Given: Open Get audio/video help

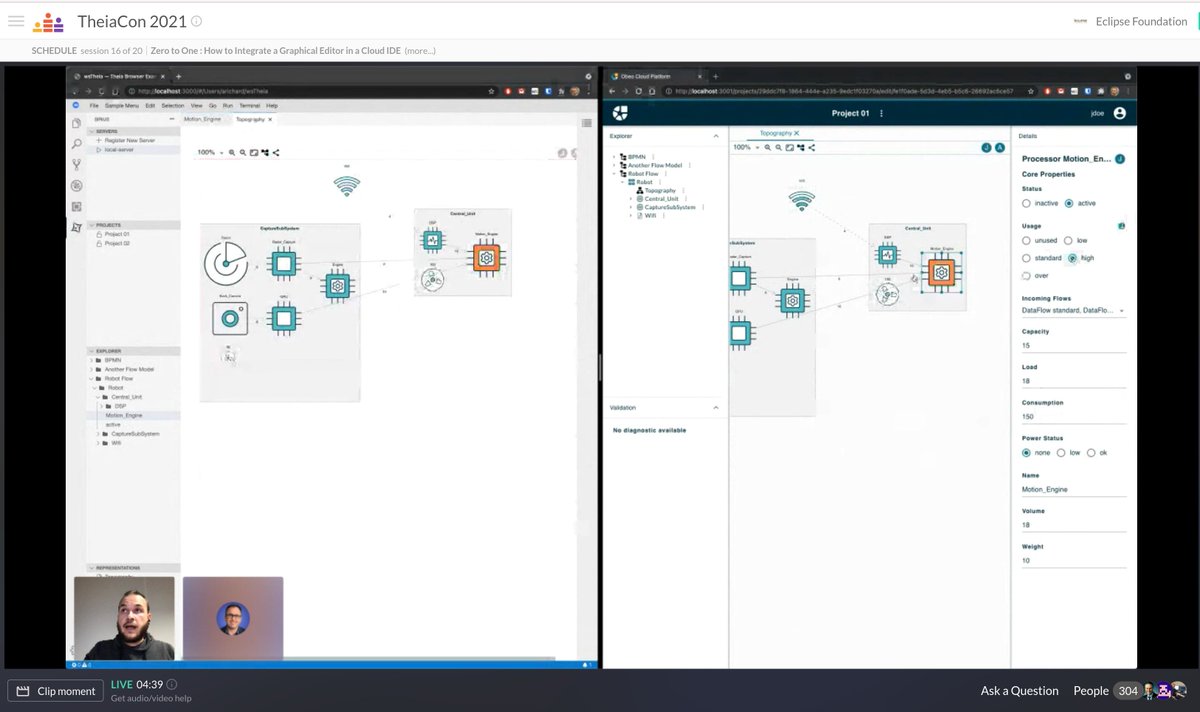Looking at the screenshot, I should (151, 698).
